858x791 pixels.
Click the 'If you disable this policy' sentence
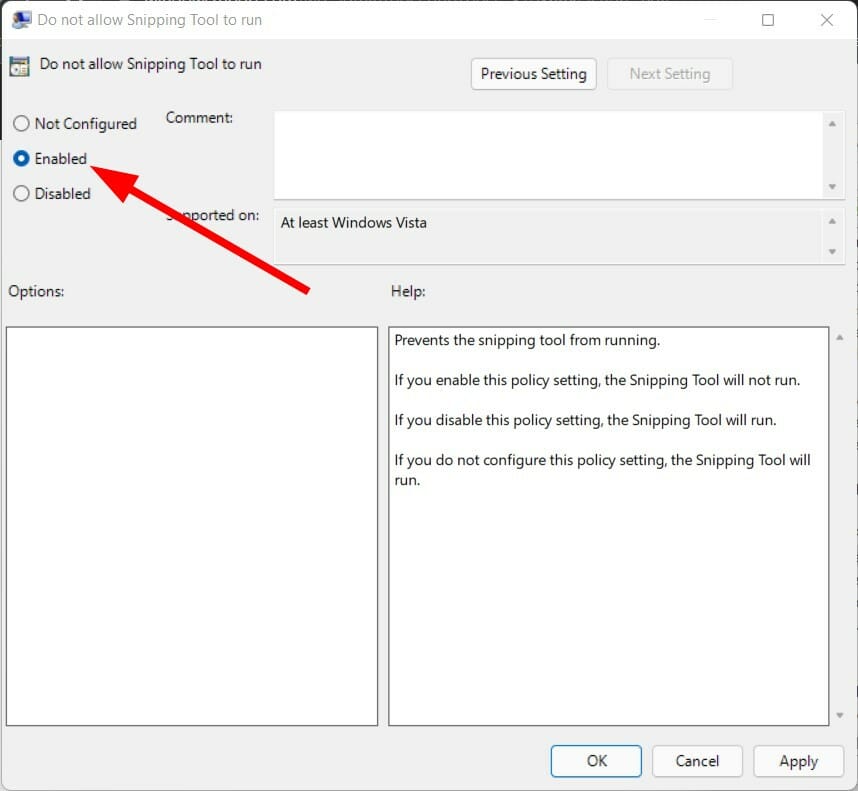585,420
